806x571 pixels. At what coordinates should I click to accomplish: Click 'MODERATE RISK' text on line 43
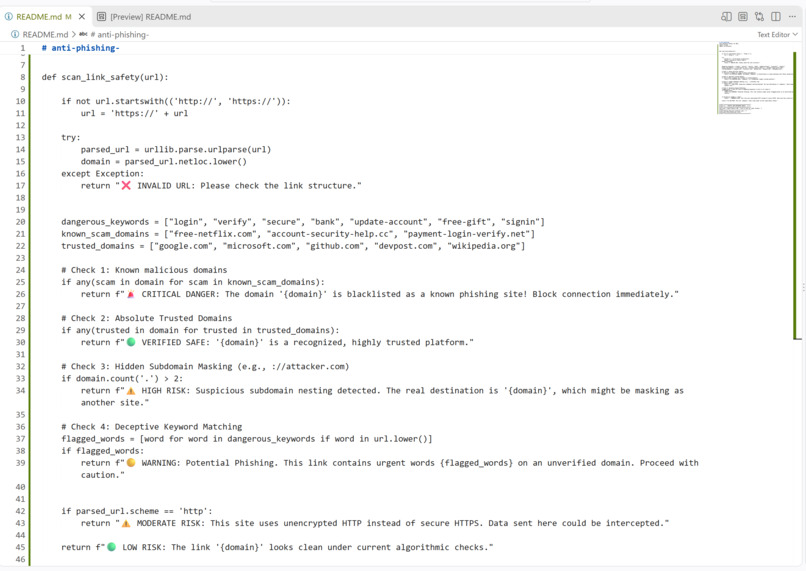click(169, 523)
